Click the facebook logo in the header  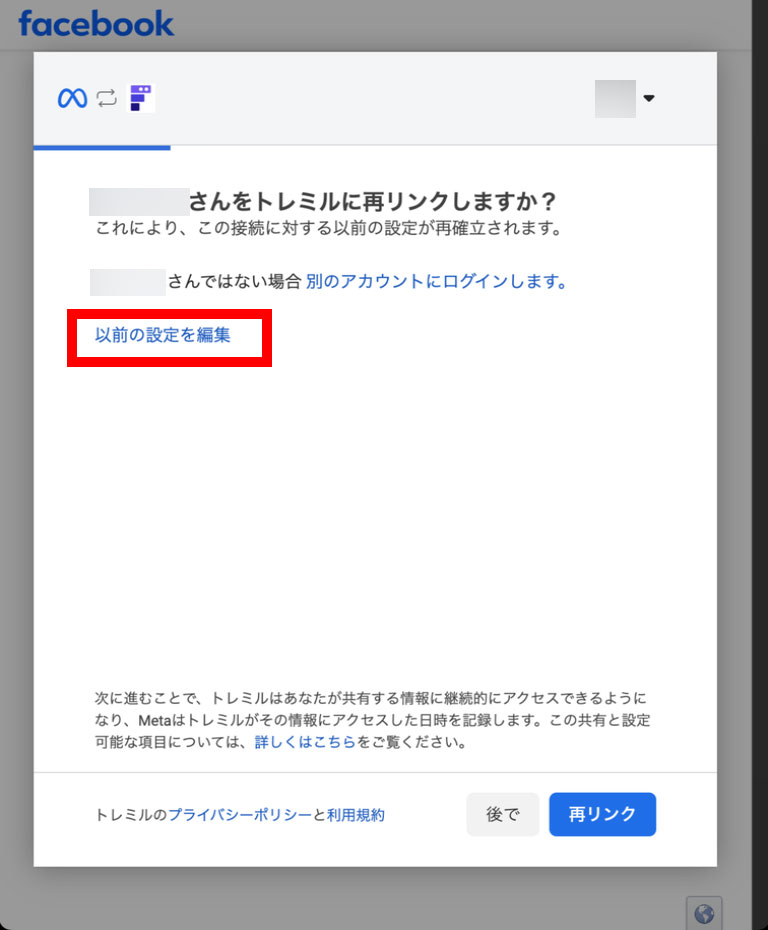(96, 22)
